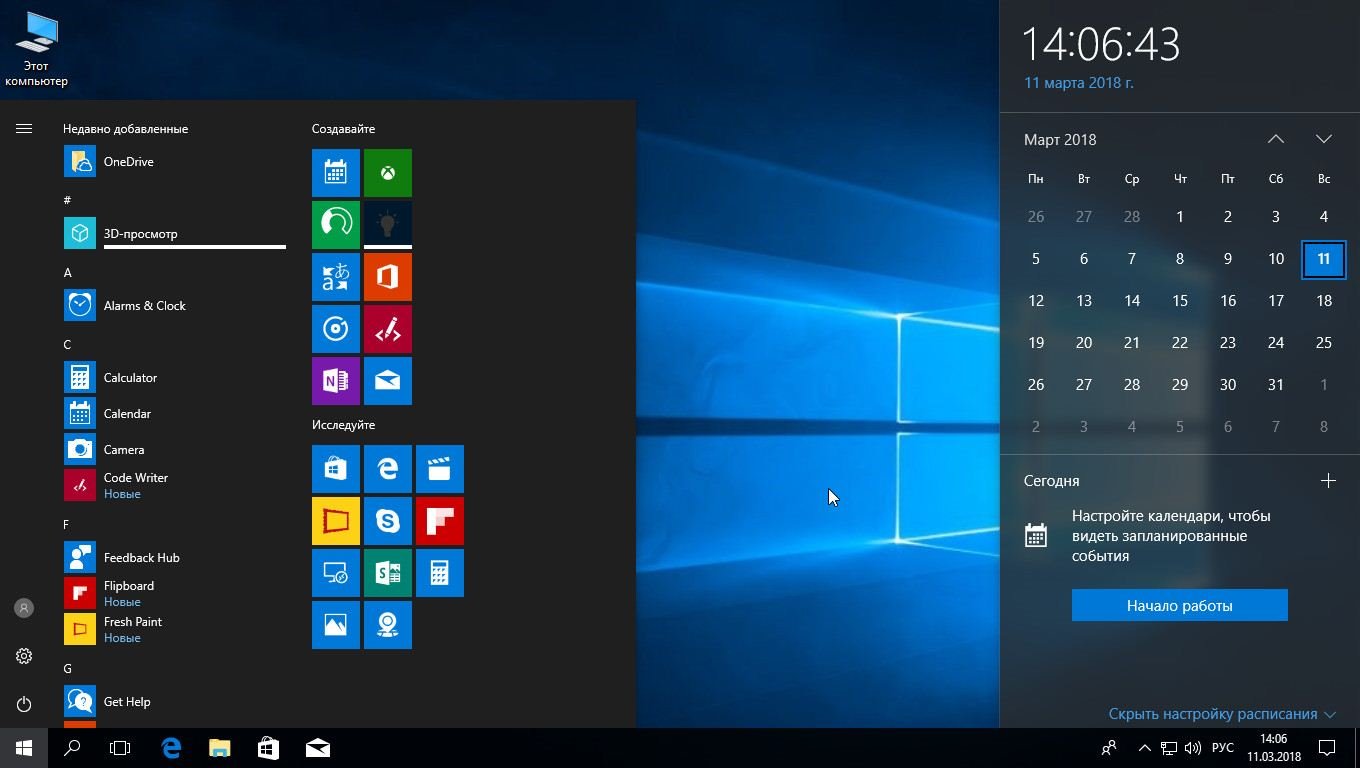Open the People icon in system tray
The height and width of the screenshot is (768, 1360).
(x=1109, y=748)
